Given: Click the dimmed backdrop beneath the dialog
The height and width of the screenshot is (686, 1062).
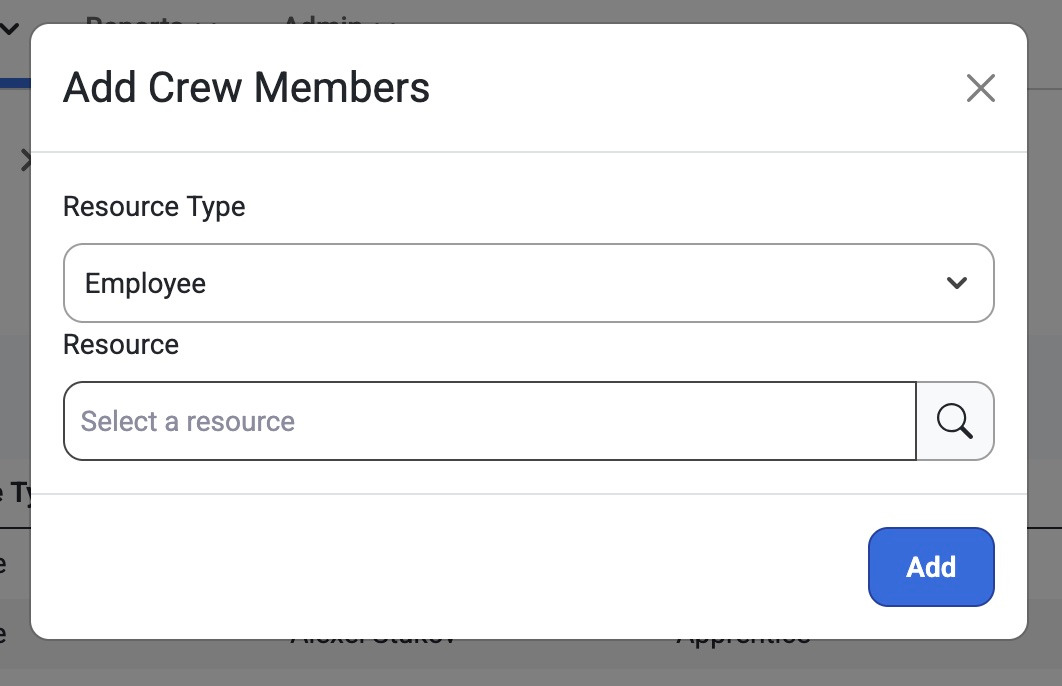Looking at the screenshot, I should [x=531, y=664].
